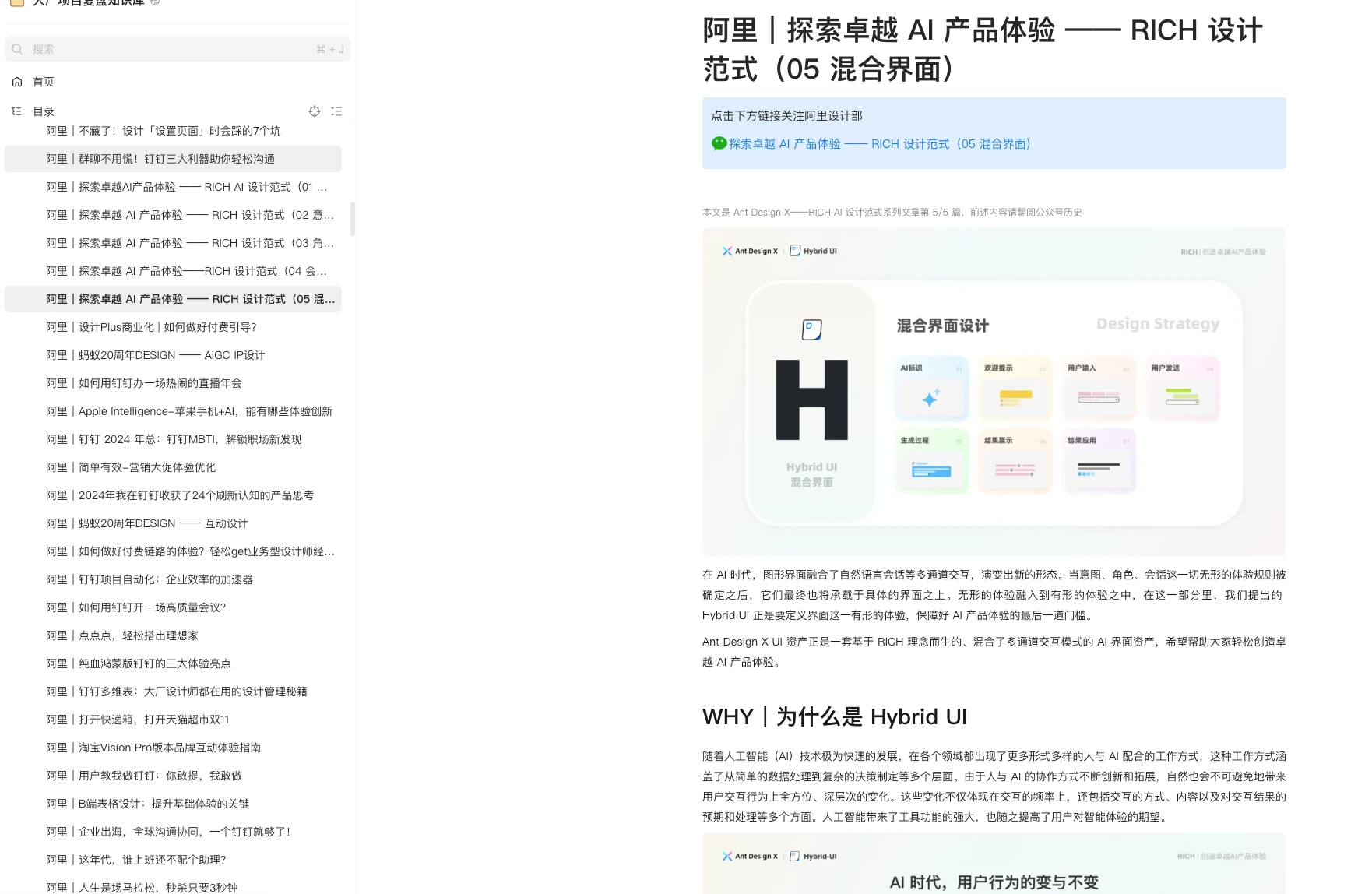This screenshot has height=894, width=1372.
Task: Collapse all entries with the list icon
Action: pos(336,111)
